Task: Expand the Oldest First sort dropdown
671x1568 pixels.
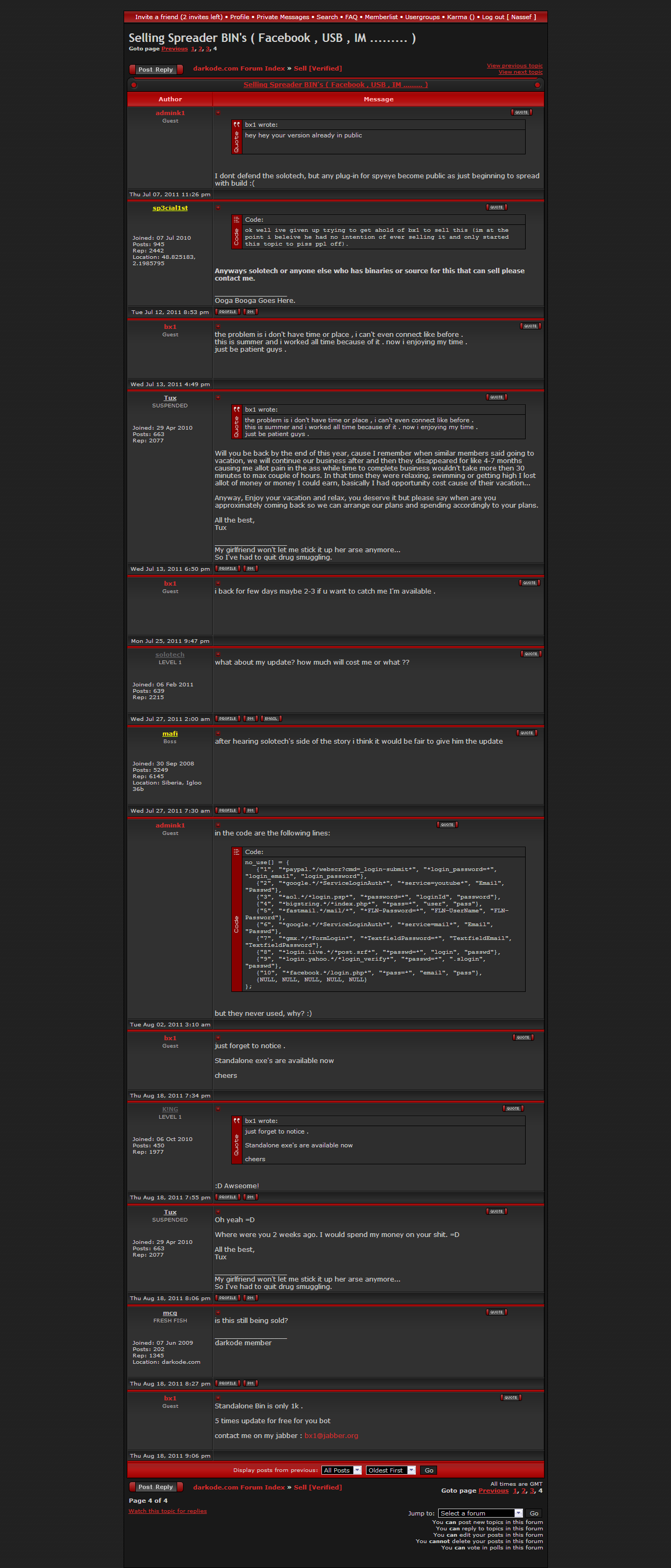Action: point(390,1470)
